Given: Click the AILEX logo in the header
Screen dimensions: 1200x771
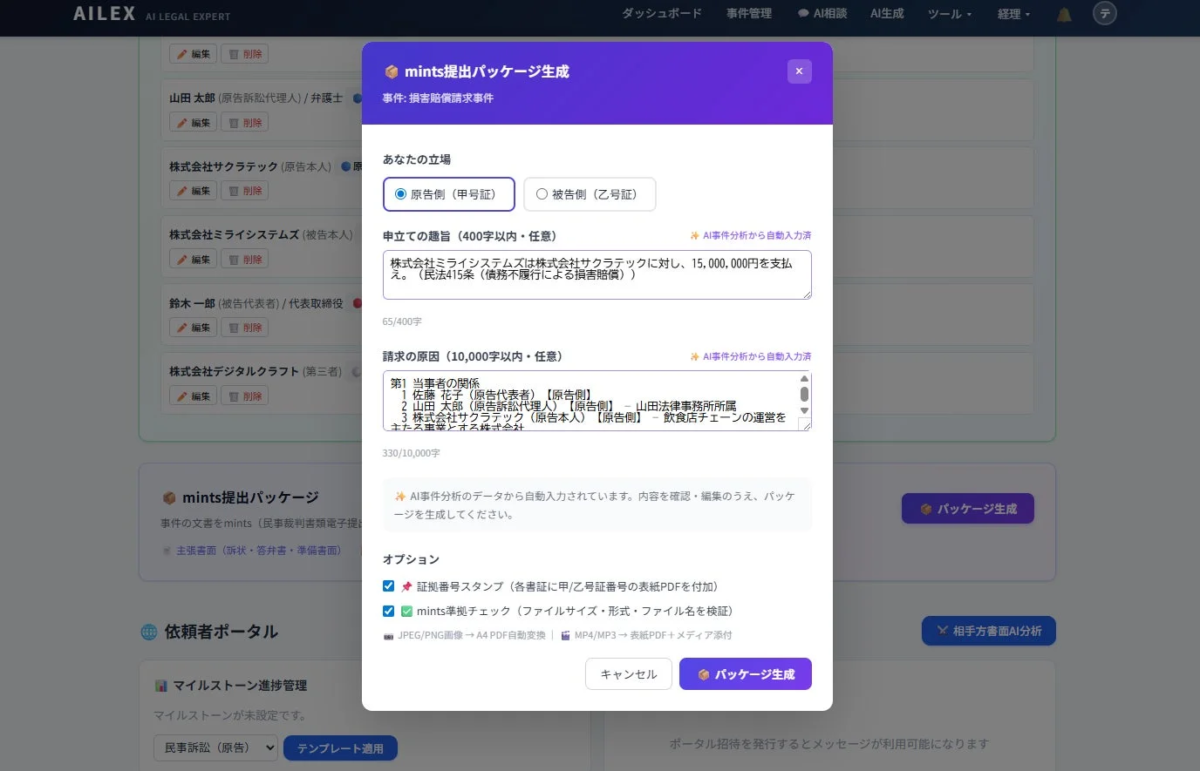Looking at the screenshot, I should click(x=103, y=14).
